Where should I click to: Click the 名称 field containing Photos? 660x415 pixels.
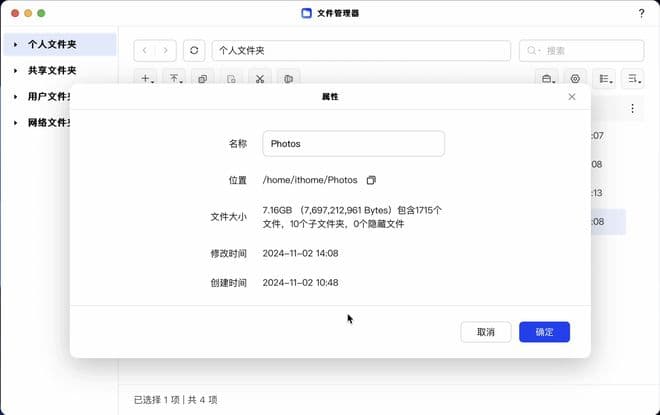tap(353, 144)
